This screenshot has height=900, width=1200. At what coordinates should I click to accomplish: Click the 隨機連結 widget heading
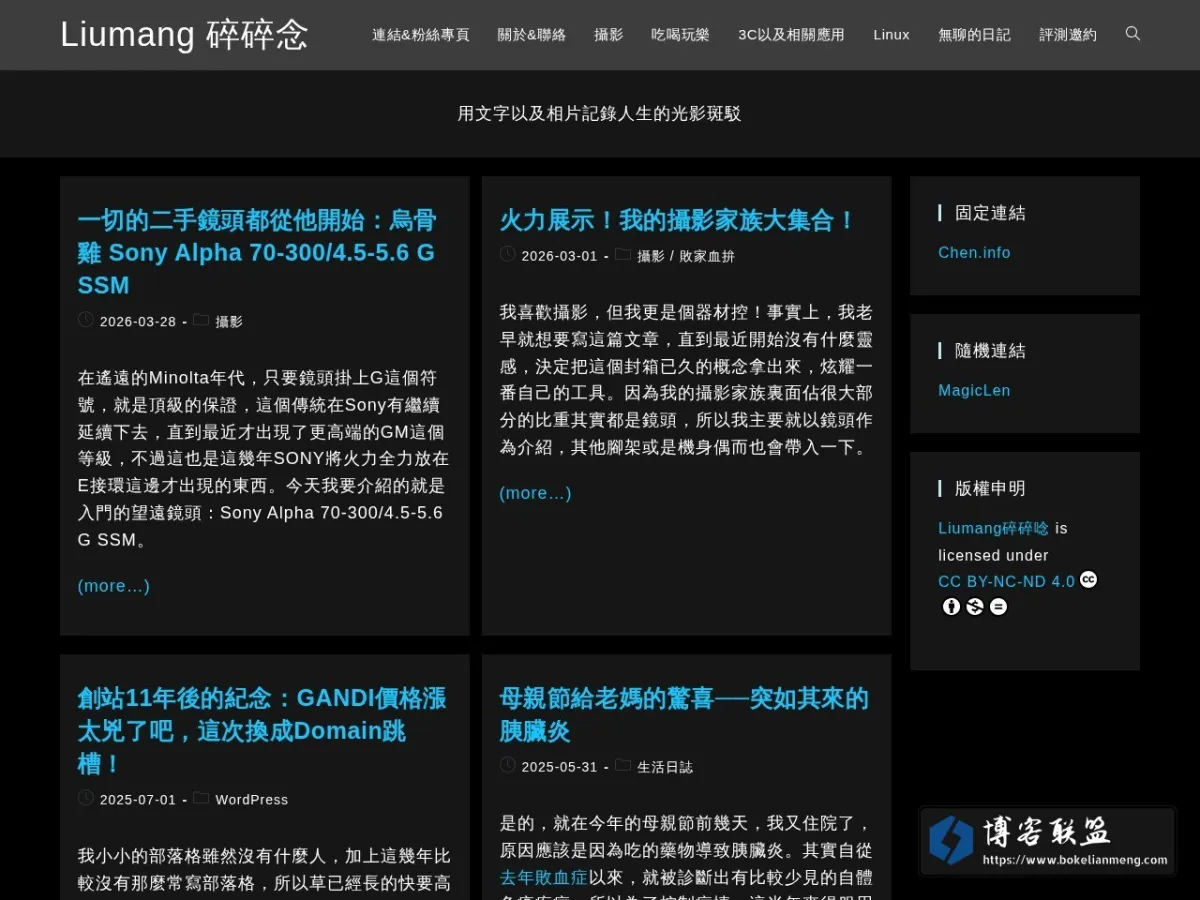(x=990, y=351)
